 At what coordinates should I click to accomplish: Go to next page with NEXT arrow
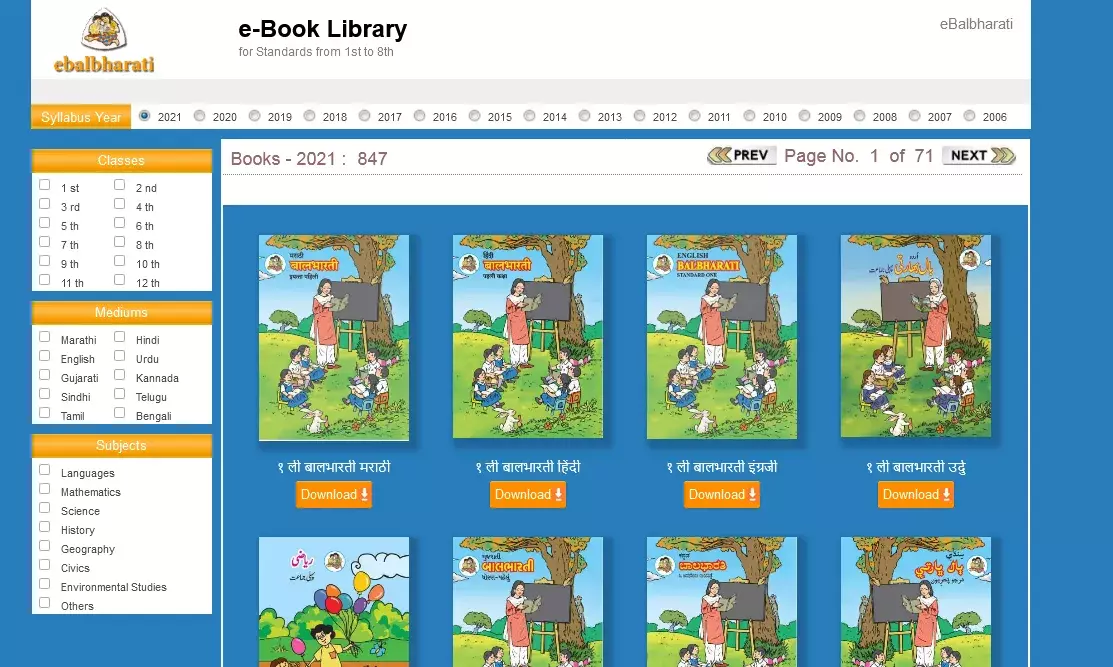click(979, 155)
